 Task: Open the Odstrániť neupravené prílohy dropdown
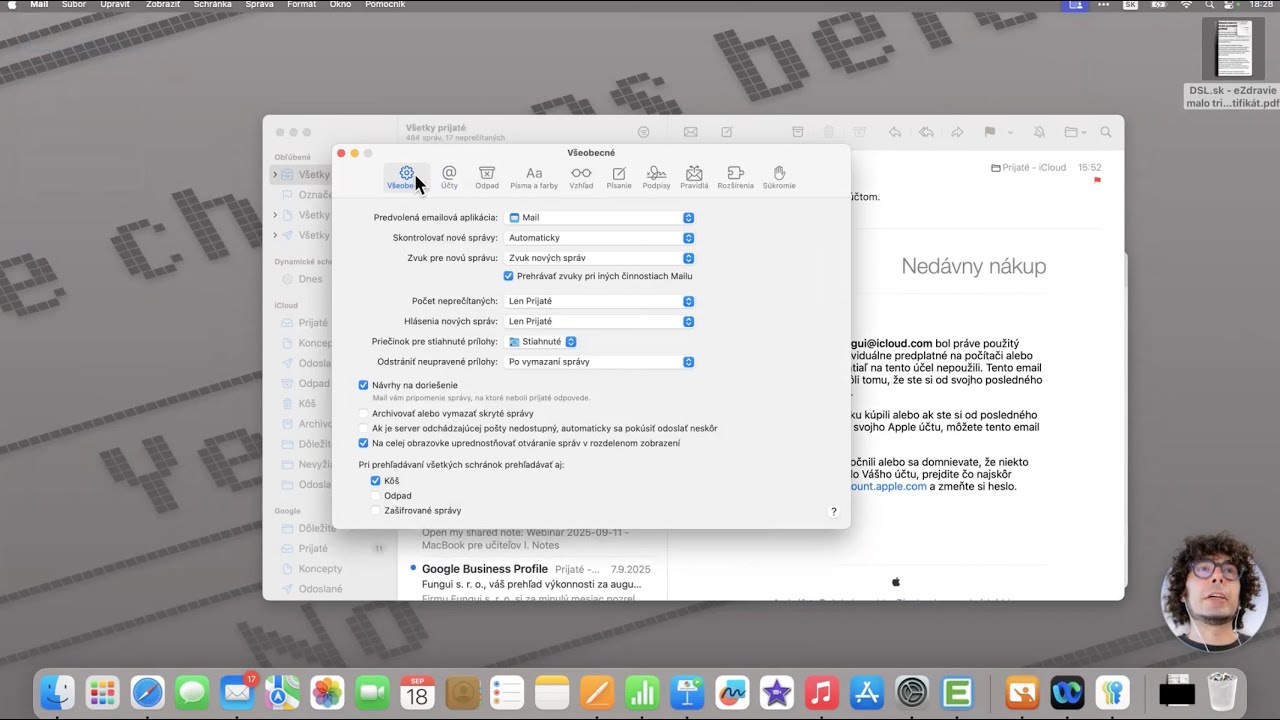coord(599,362)
